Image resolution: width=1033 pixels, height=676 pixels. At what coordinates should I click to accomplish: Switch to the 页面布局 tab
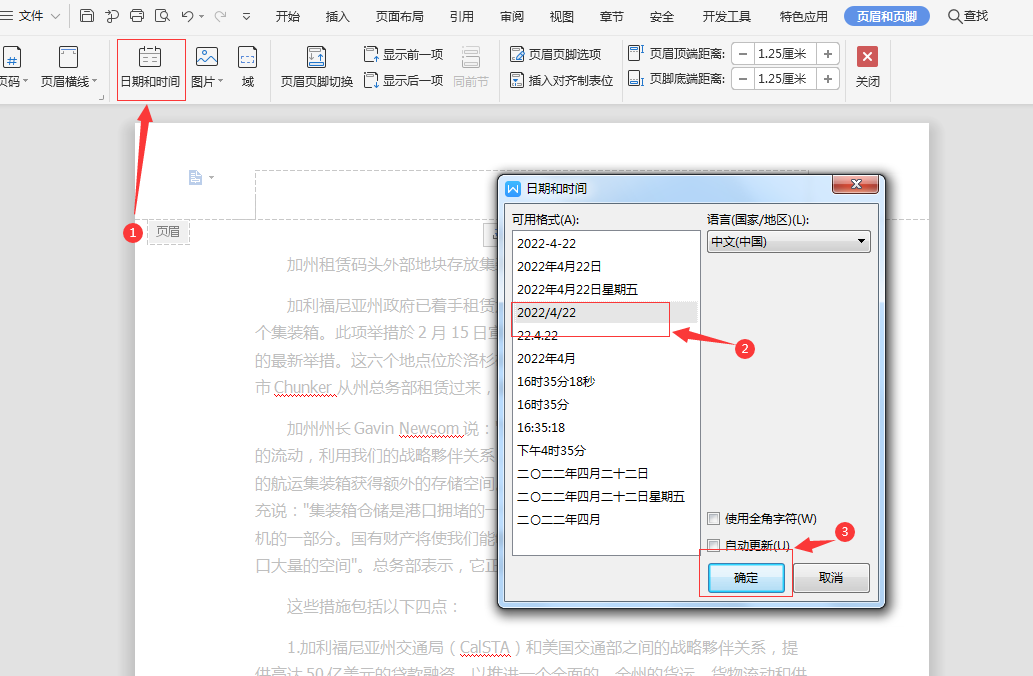[x=399, y=16]
